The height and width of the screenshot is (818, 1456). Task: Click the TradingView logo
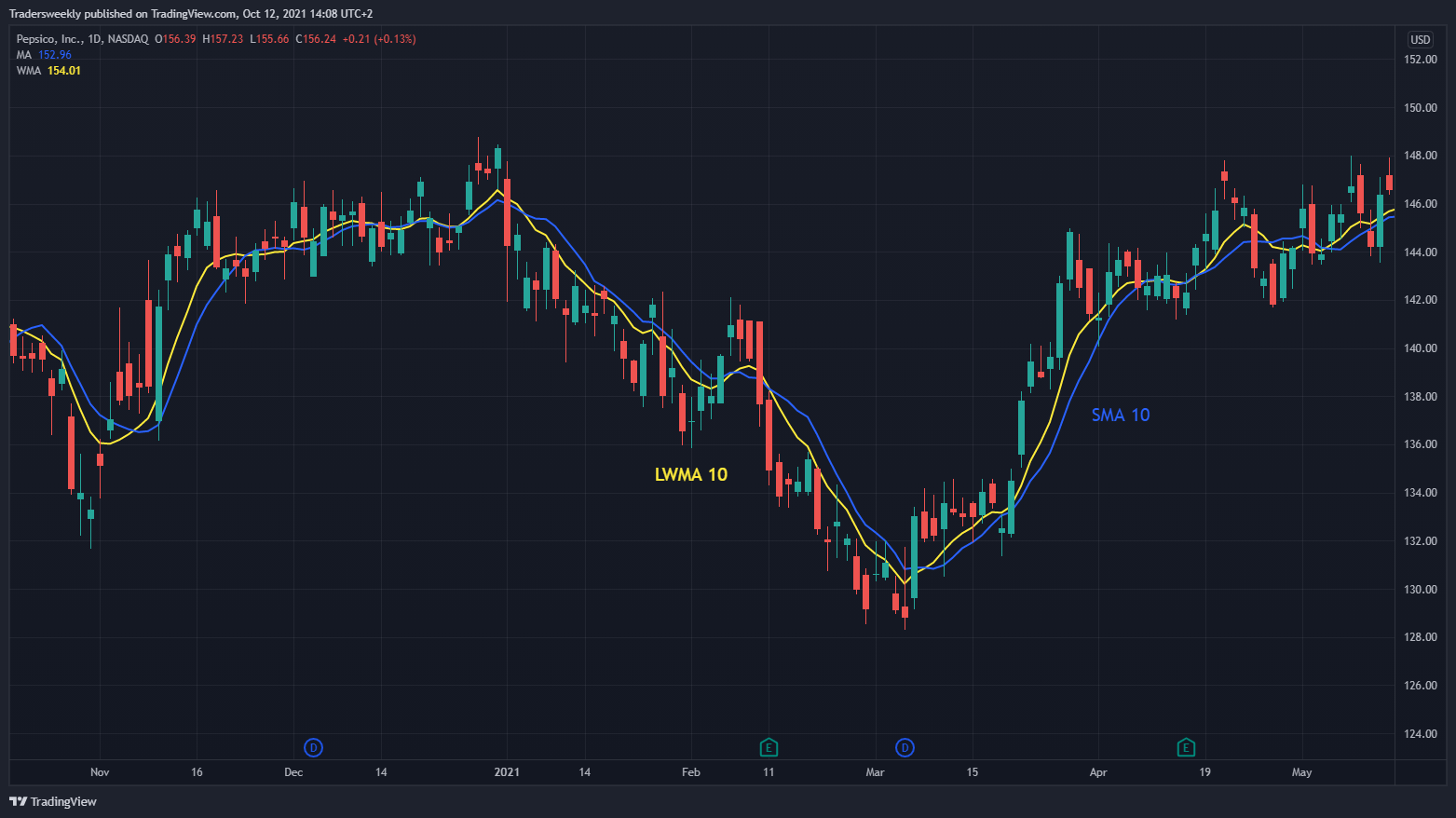point(53,801)
